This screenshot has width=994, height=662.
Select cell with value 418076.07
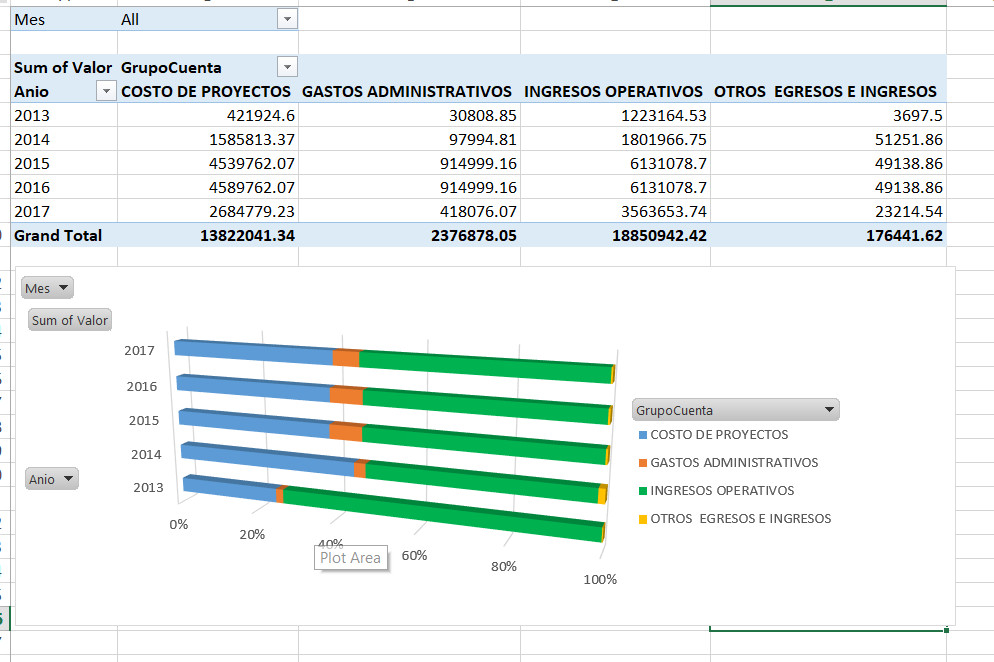point(410,211)
